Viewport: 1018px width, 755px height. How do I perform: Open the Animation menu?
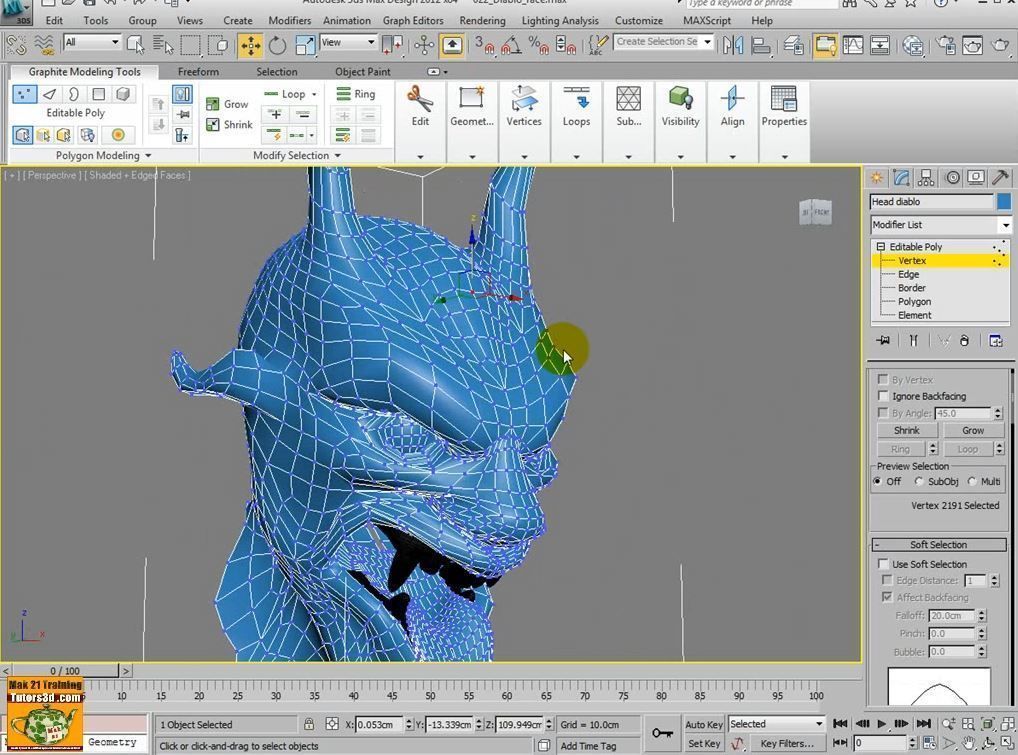tap(346, 20)
